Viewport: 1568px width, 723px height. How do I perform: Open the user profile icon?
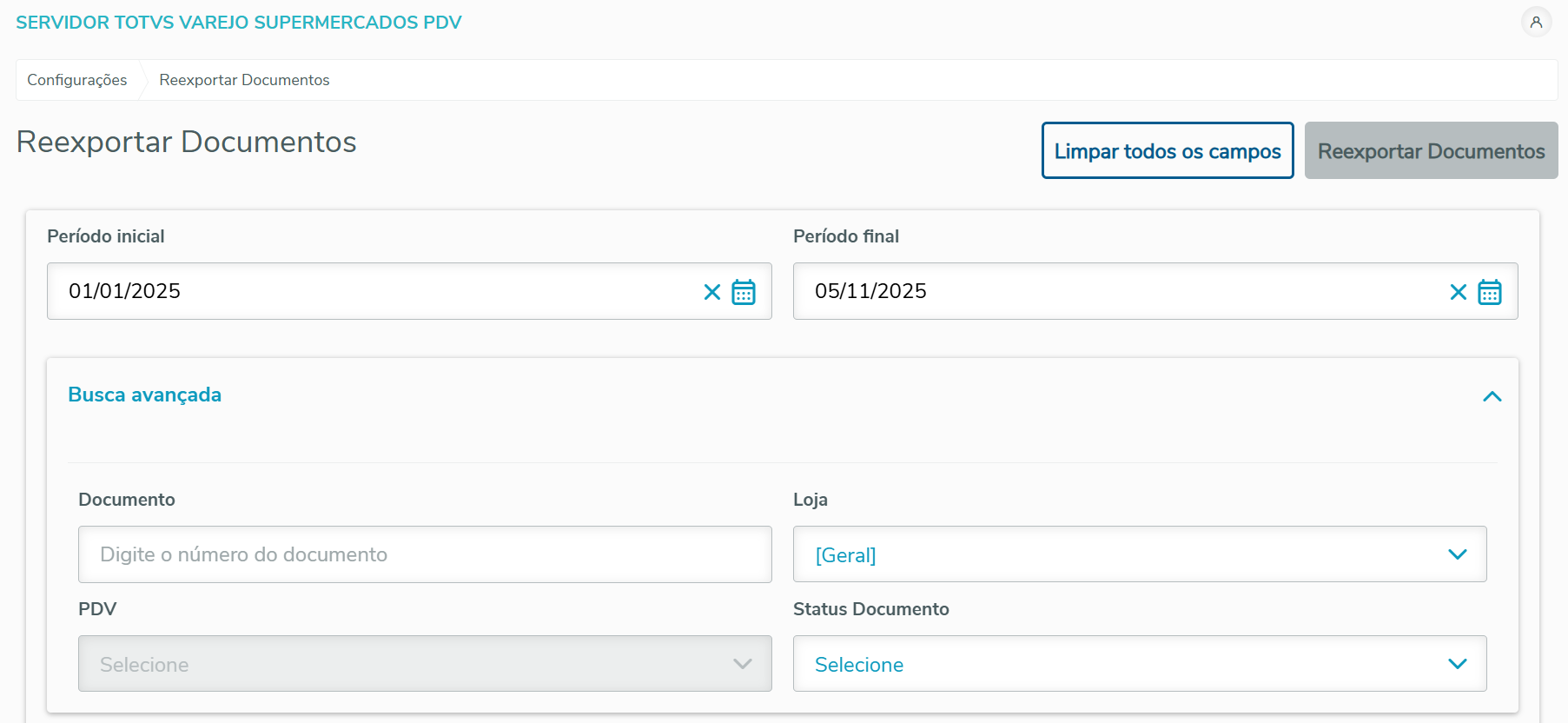[1536, 23]
